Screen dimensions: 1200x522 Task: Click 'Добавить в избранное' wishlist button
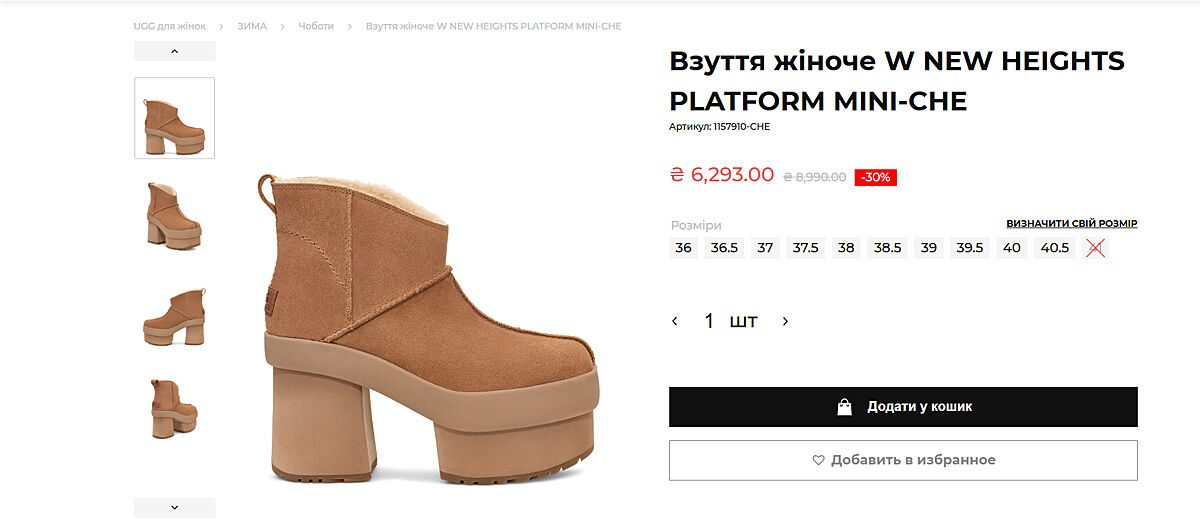(x=903, y=460)
